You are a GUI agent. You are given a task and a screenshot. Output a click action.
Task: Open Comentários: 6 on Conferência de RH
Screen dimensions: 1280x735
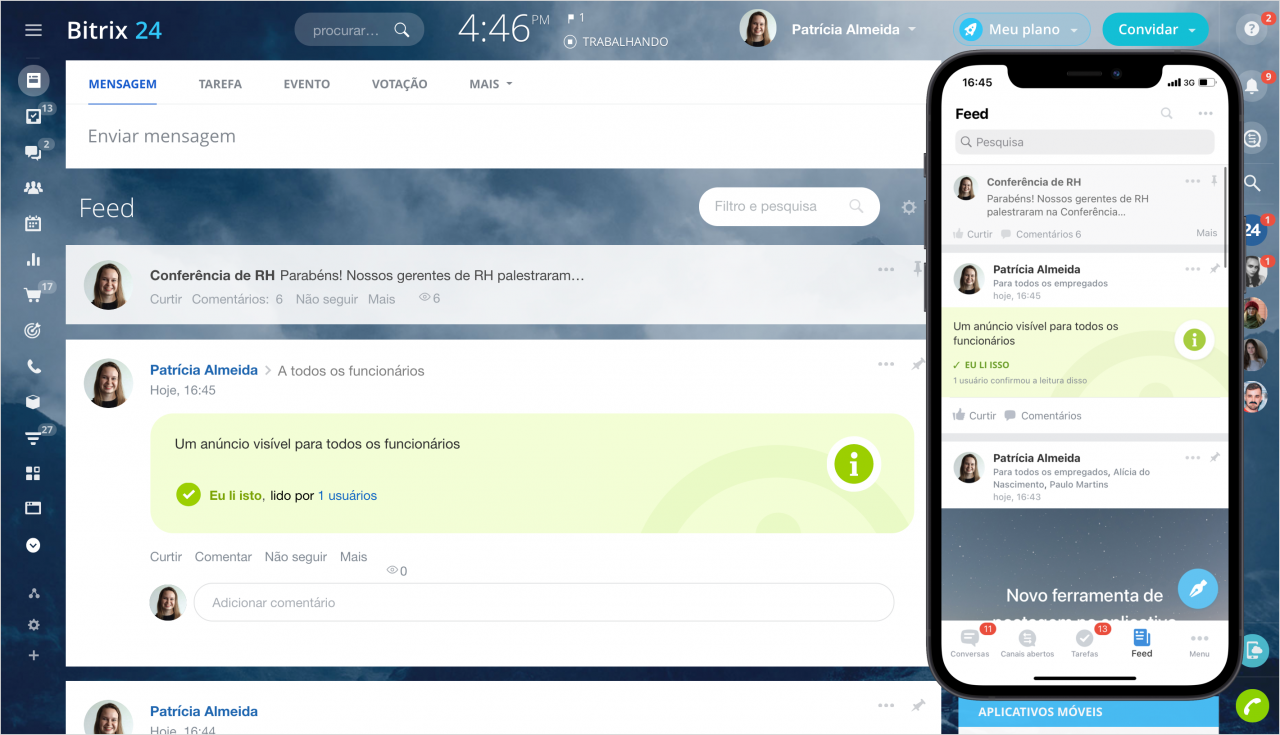click(237, 299)
